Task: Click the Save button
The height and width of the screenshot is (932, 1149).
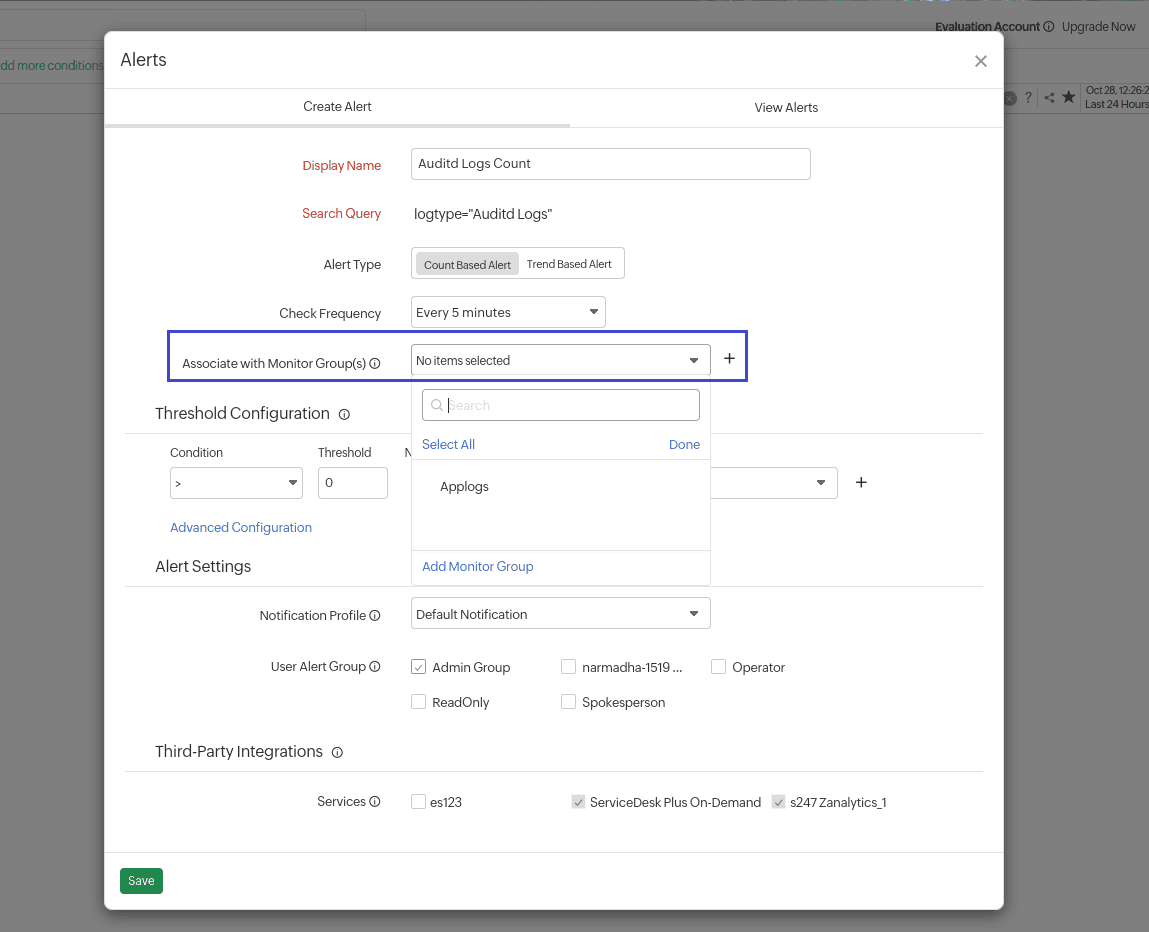Action: coord(141,881)
